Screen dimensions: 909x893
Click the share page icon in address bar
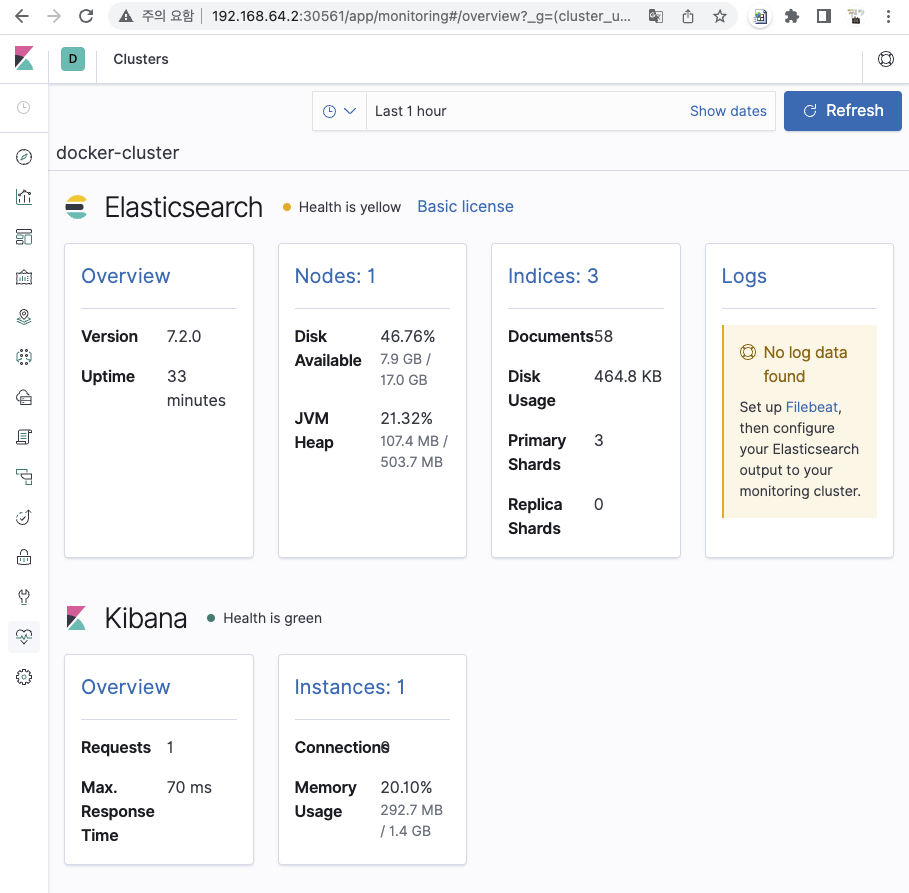click(x=688, y=16)
